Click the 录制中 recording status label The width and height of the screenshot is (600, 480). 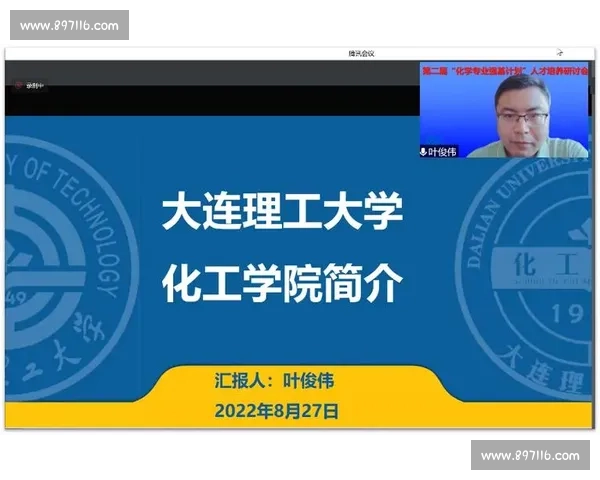(x=35, y=86)
